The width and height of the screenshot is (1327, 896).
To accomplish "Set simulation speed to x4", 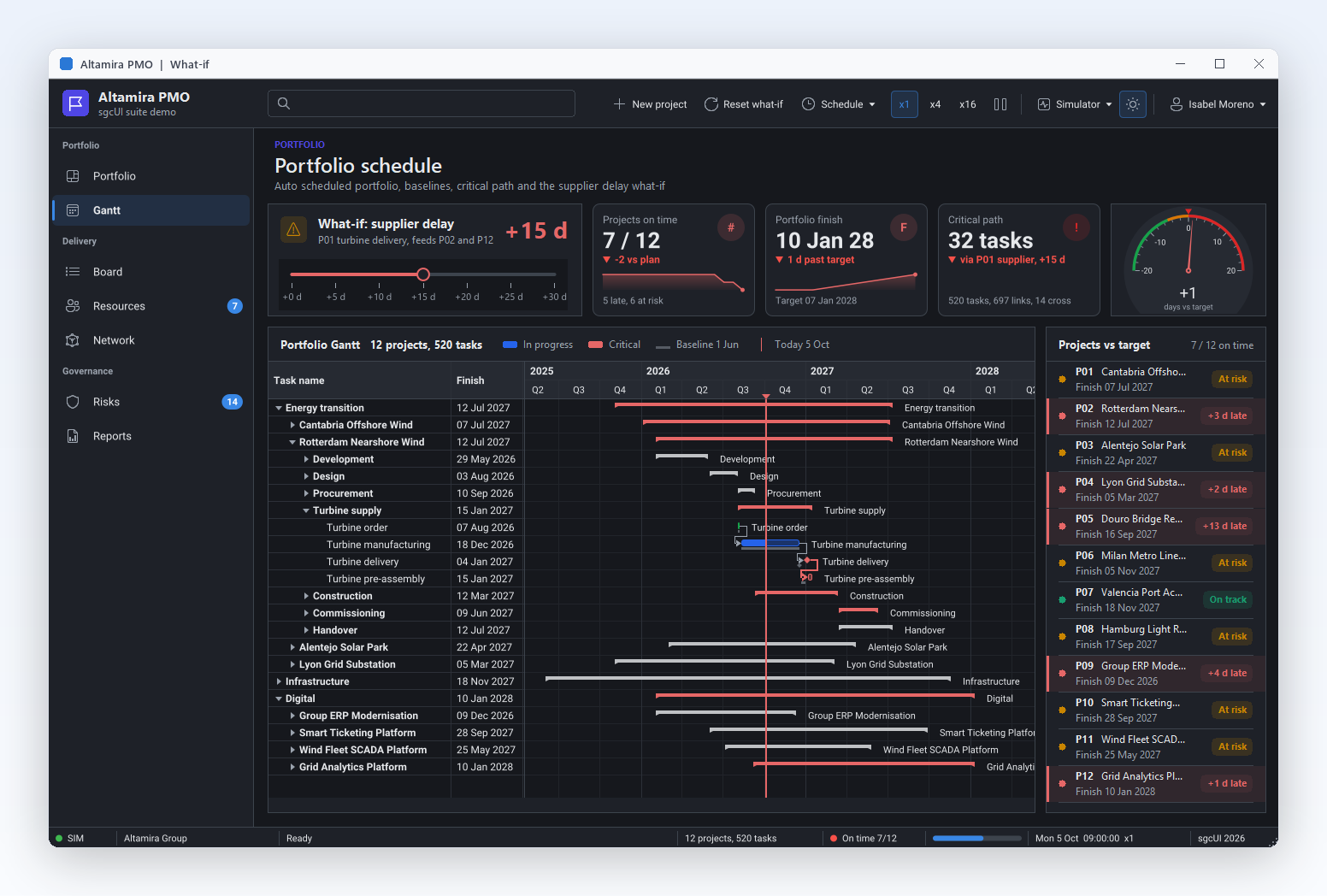I will [935, 104].
